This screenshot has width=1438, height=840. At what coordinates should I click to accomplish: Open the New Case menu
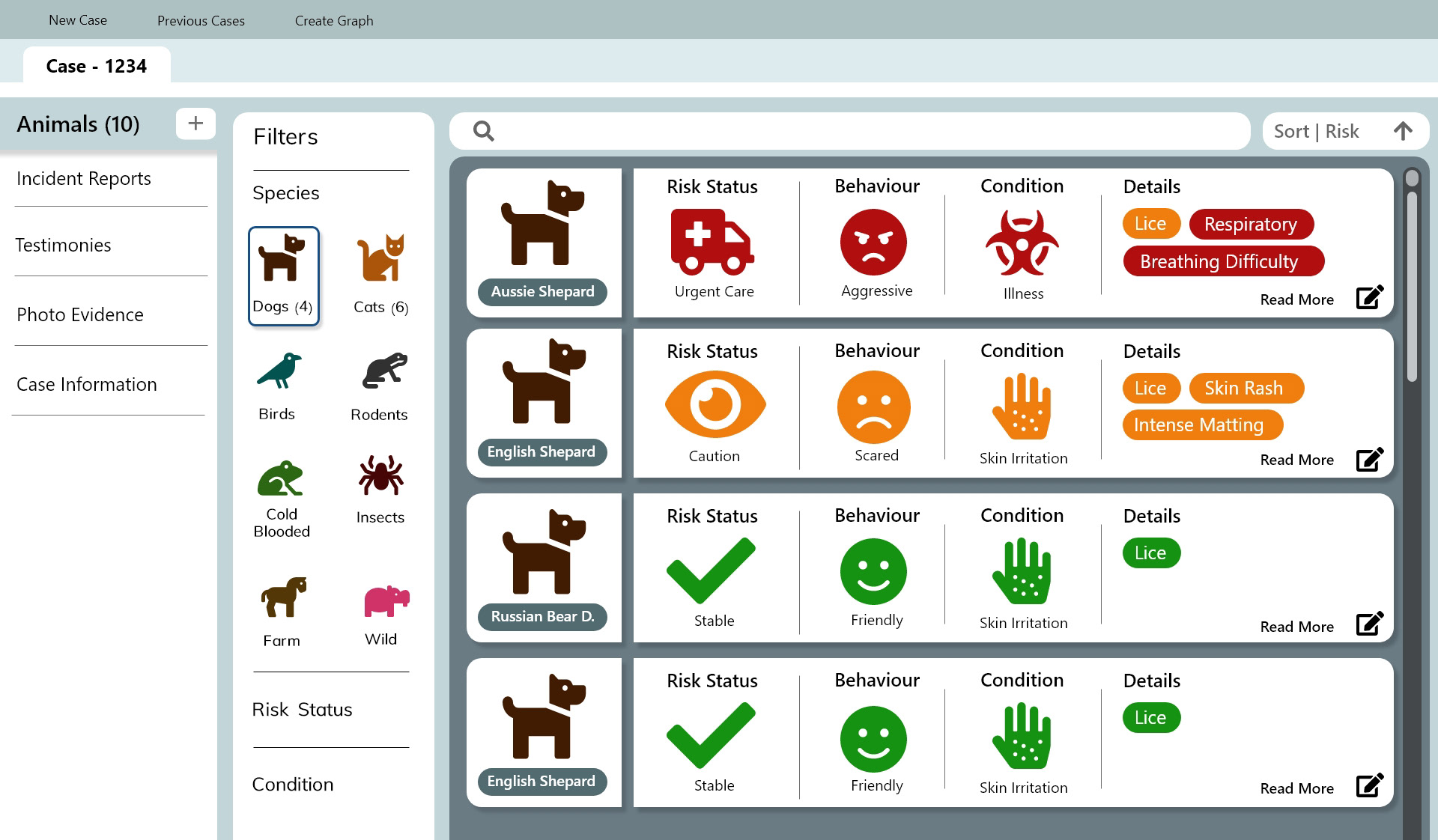tap(78, 20)
